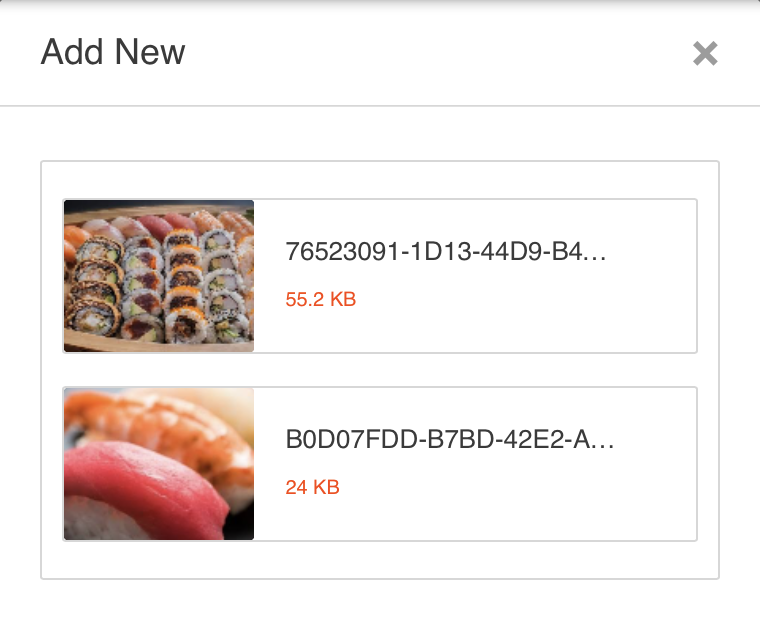The image size is (760, 626).
Task: Click the gap between the two file cards
Action: click(380, 370)
